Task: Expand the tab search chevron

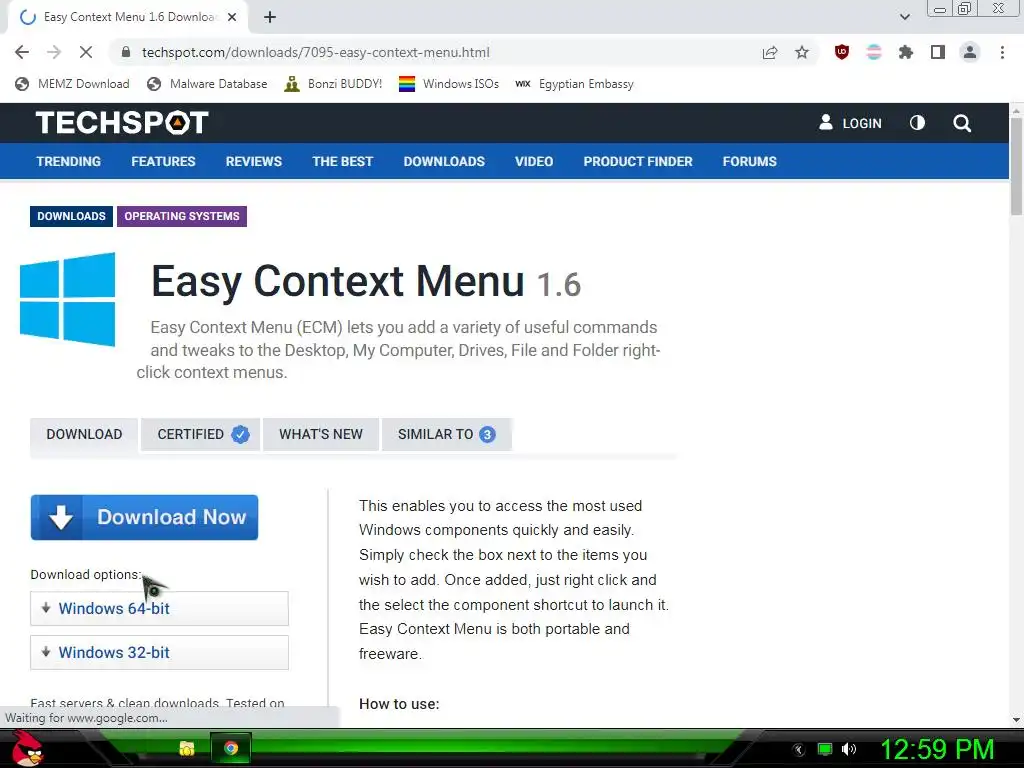Action: (x=904, y=17)
